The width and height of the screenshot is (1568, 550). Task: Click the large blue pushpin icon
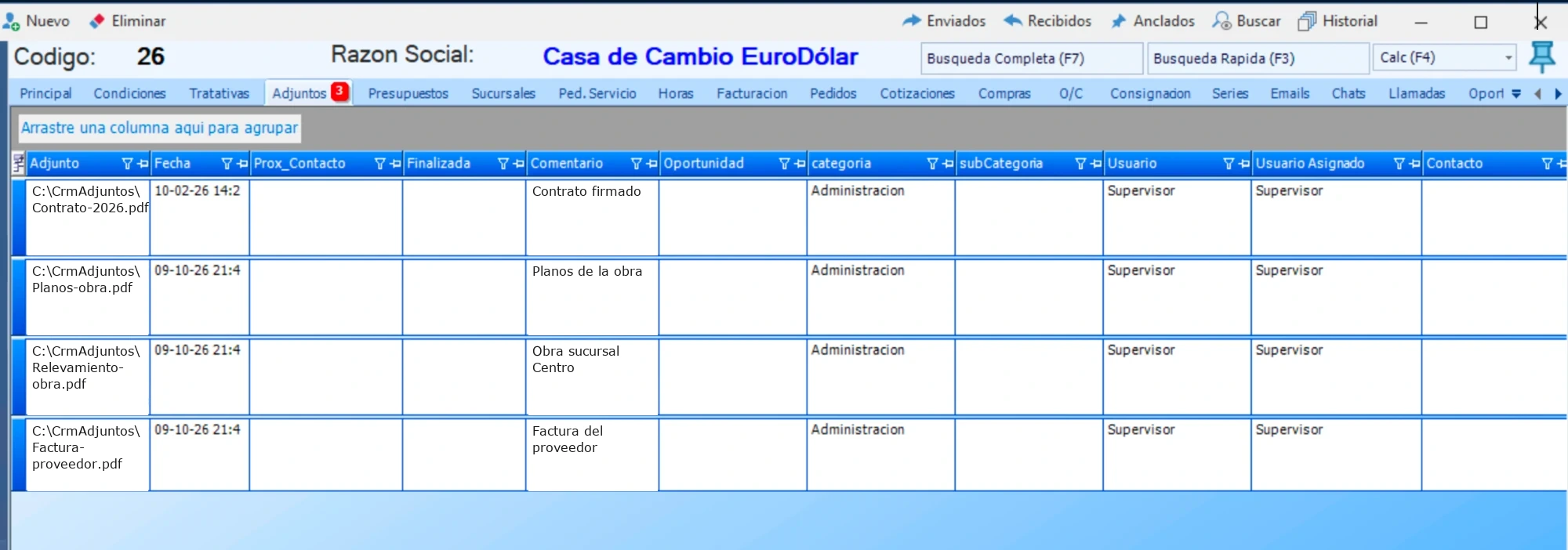coord(1541,57)
